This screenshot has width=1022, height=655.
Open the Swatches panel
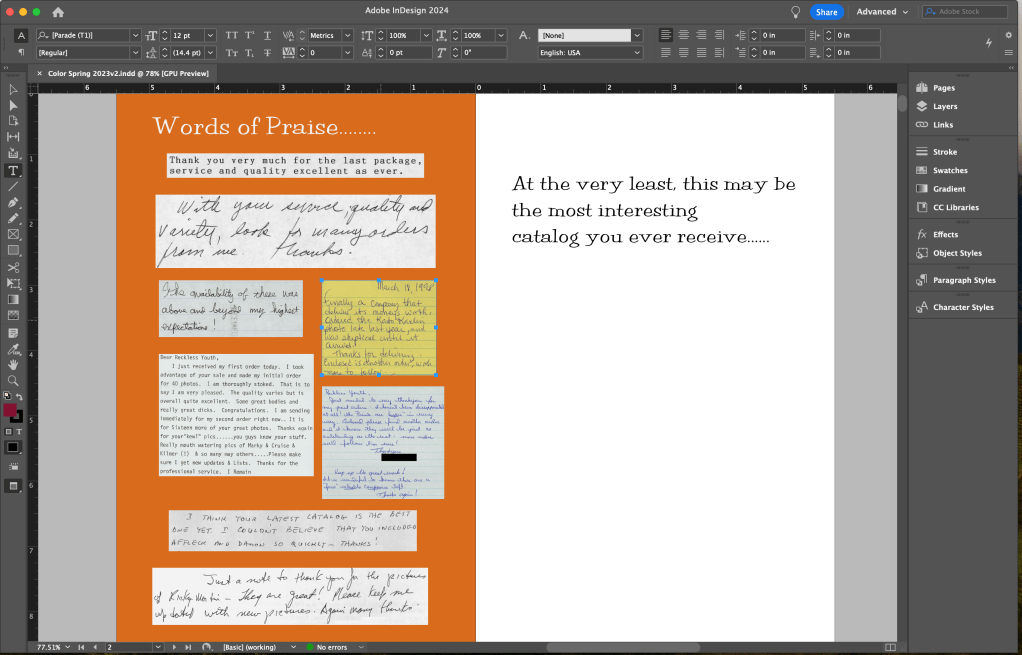(x=949, y=171)
